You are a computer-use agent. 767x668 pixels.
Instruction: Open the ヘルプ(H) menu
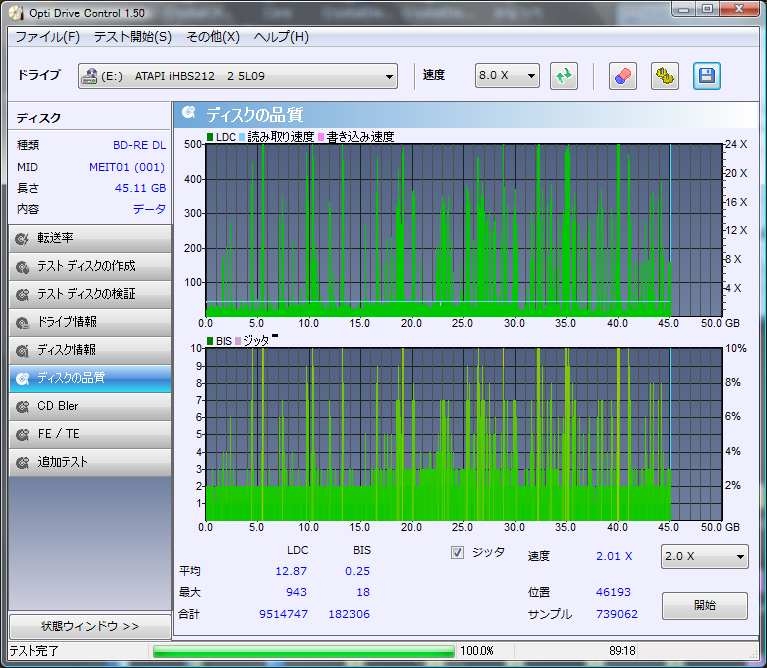point(281,37)
